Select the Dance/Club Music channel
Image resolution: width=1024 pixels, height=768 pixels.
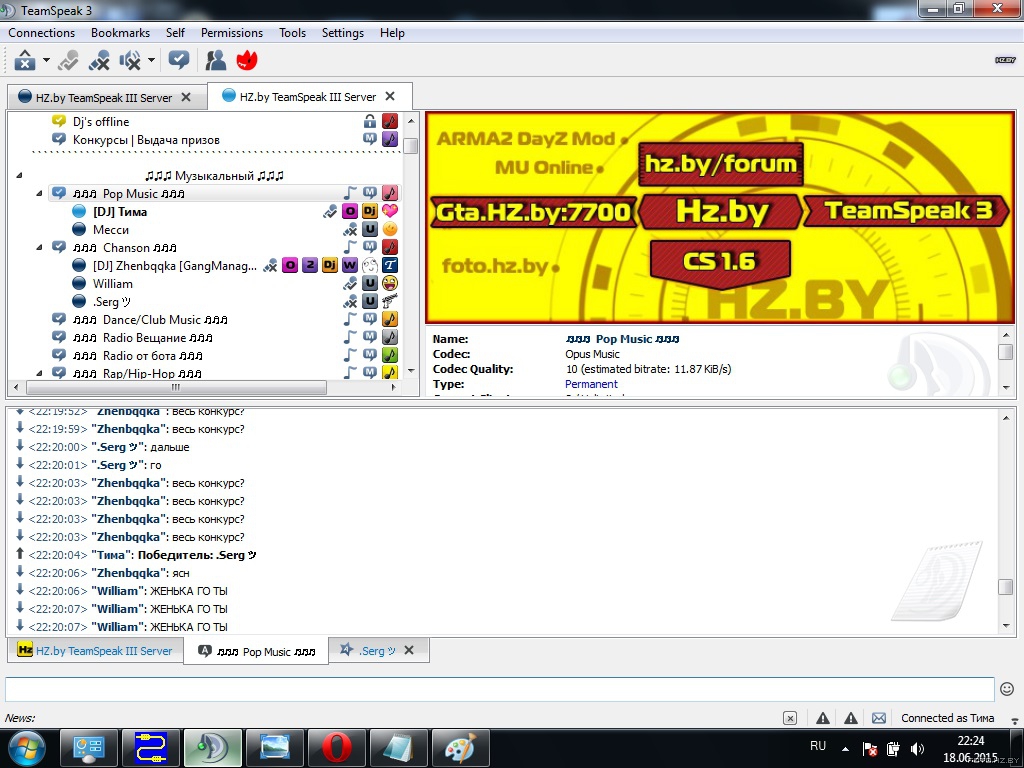(x=150, y=319)
